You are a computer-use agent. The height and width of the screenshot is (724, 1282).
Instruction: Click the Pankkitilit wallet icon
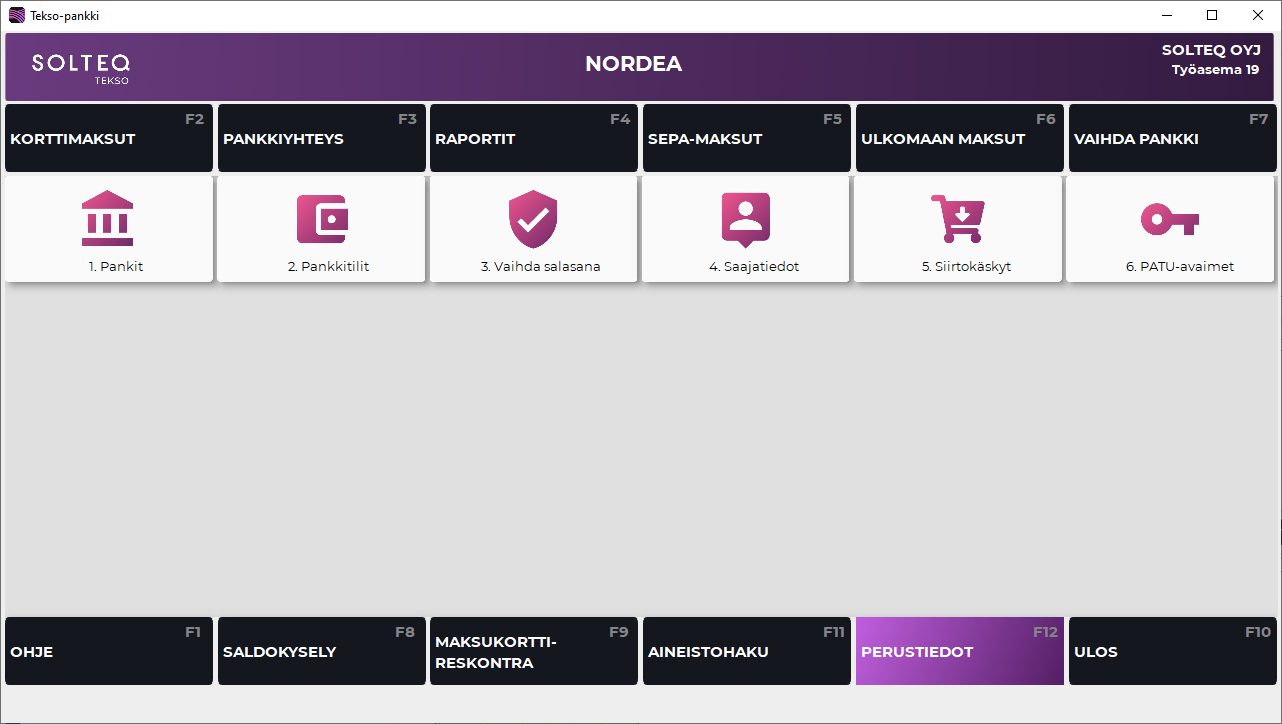click(321, 218)
